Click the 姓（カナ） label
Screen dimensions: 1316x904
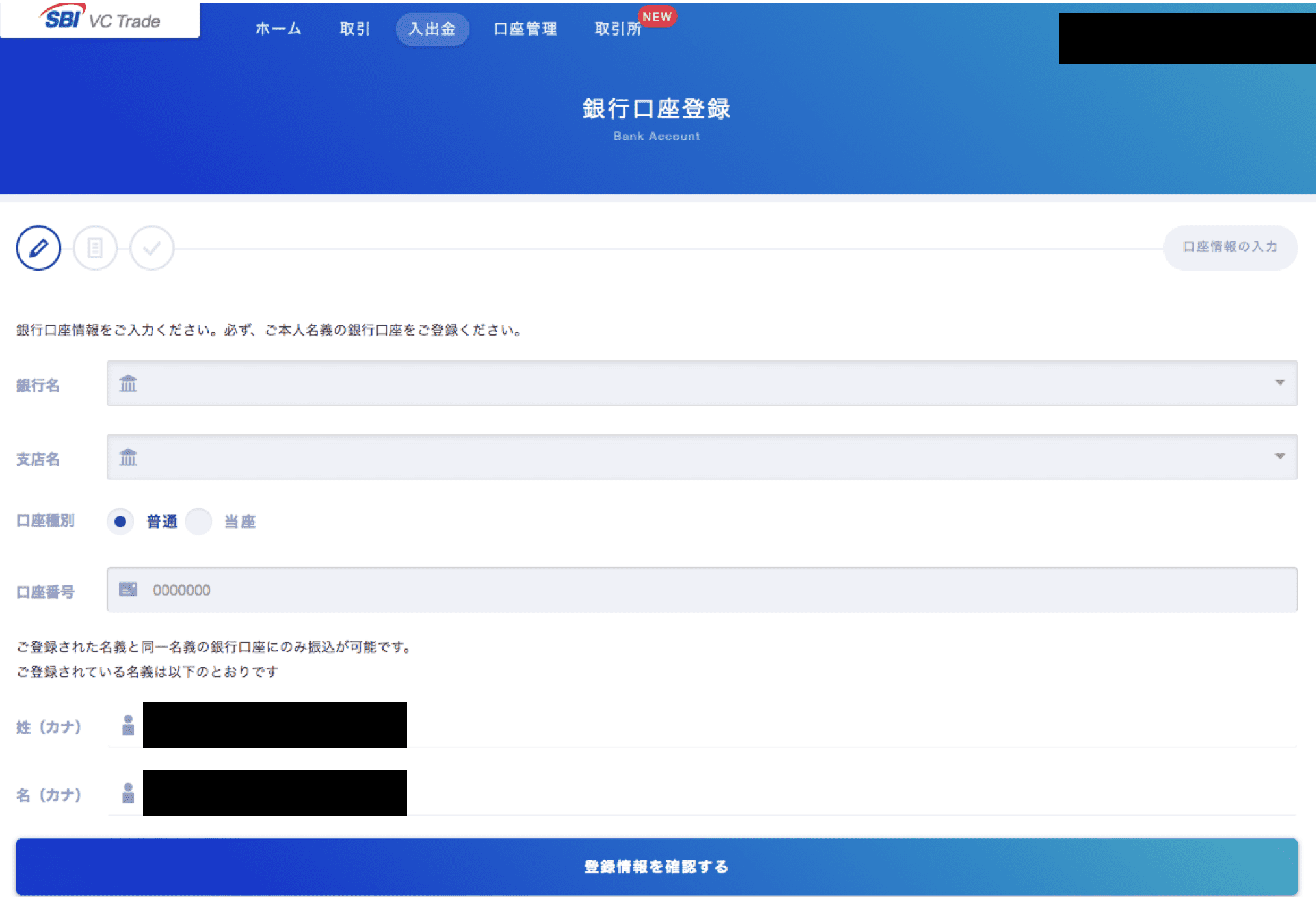[x=49, y=727]
